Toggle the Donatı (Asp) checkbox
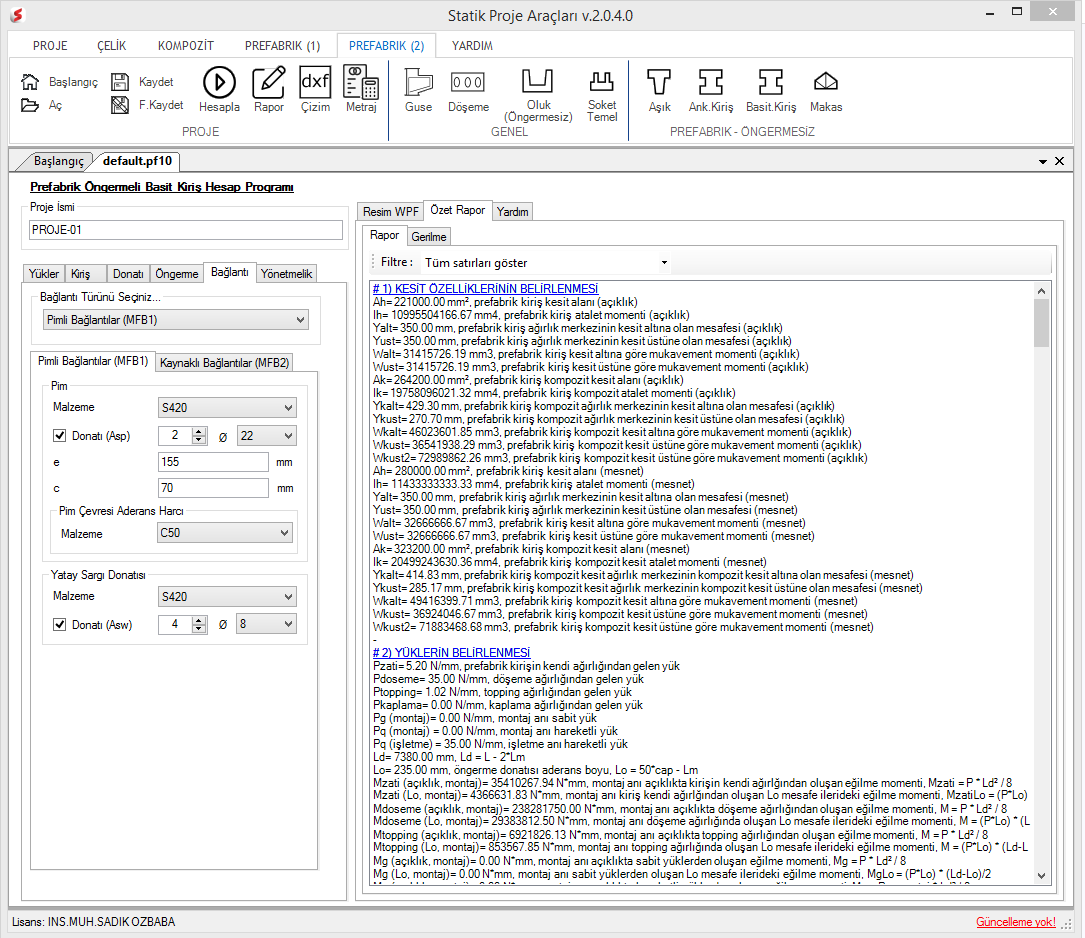The image size is (1085, 938). (60, 436)
